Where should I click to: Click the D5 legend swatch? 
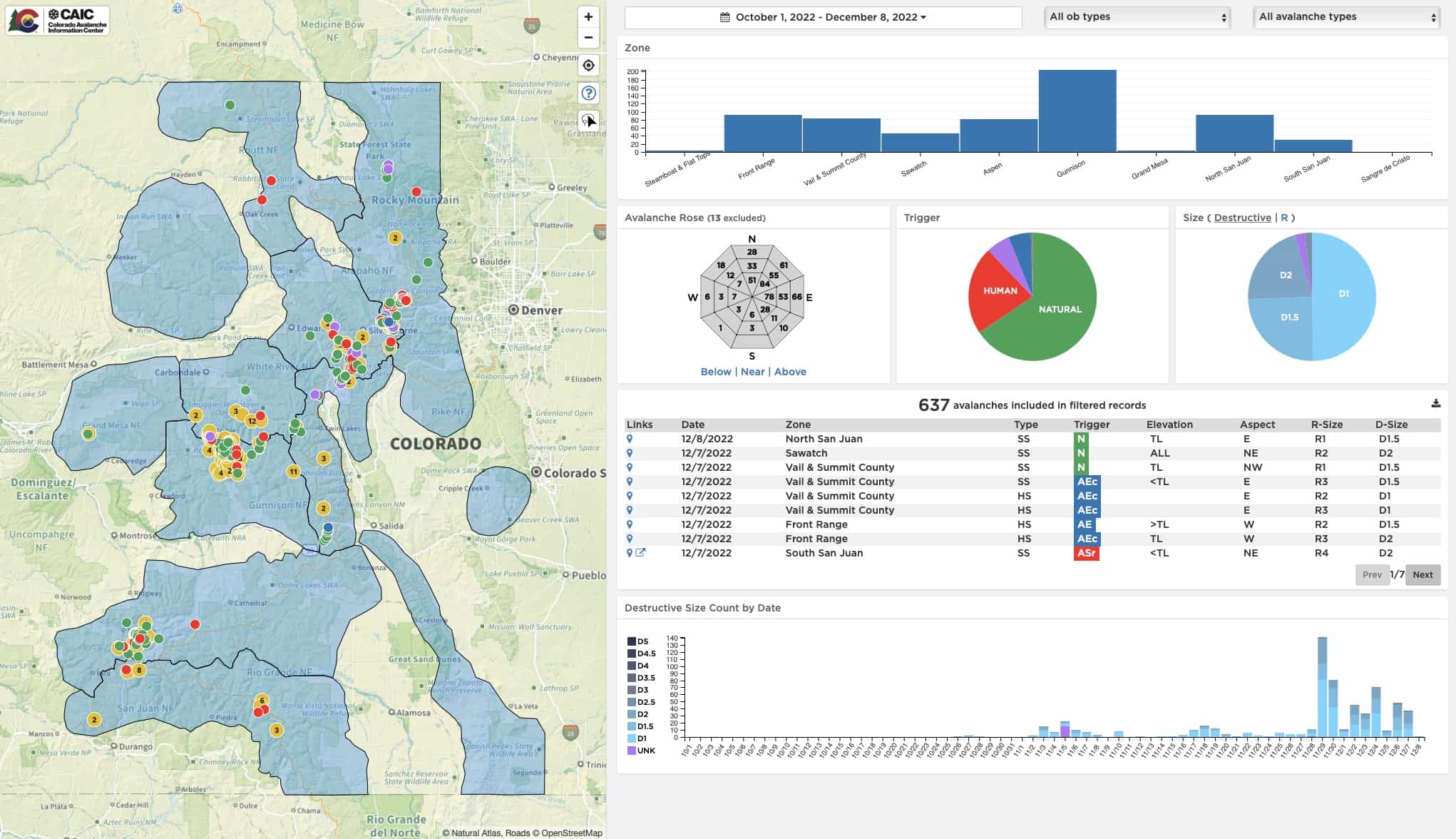(x=632, y=641)
